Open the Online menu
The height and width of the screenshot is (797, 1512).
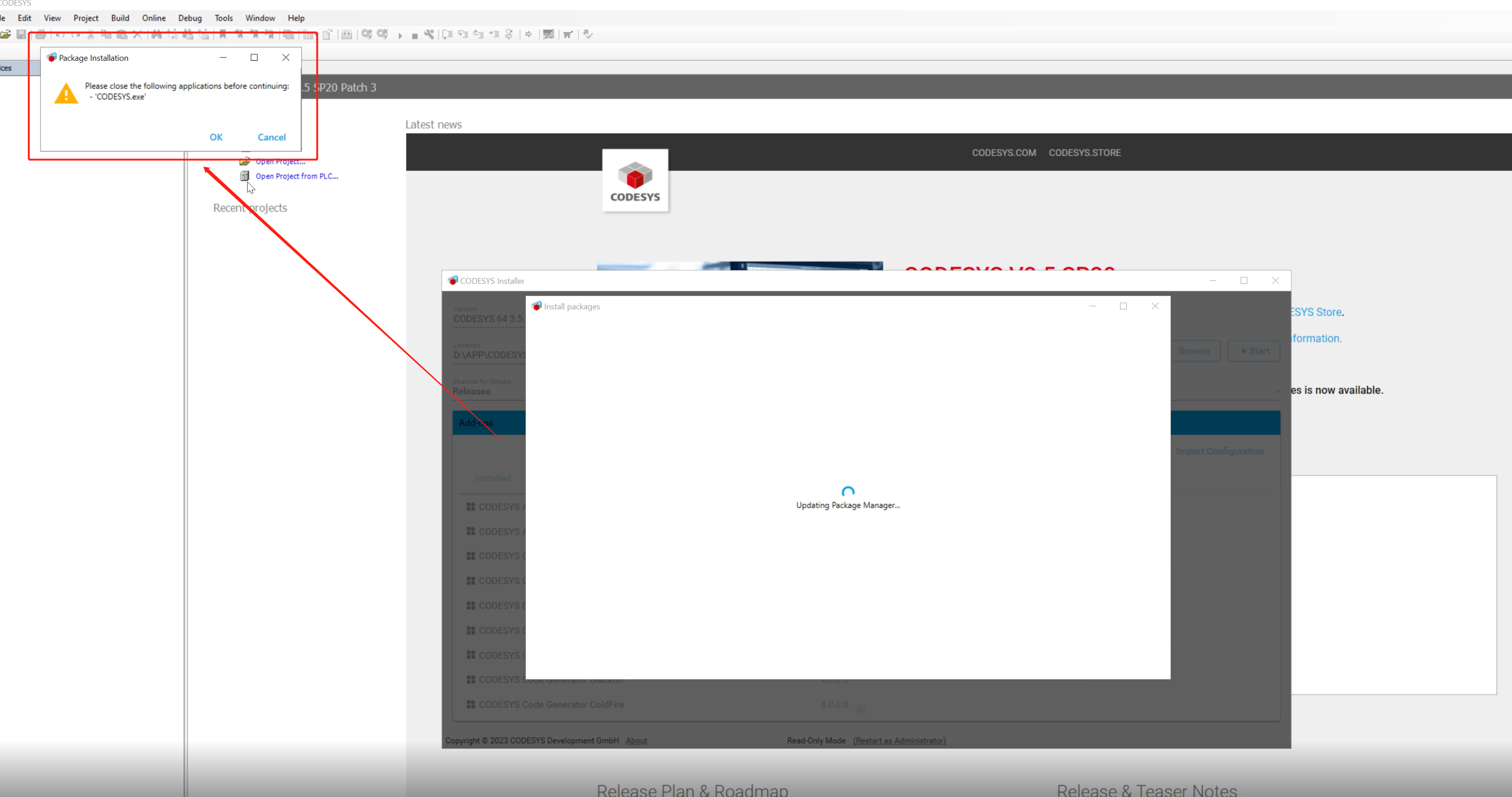click(154, 18)
